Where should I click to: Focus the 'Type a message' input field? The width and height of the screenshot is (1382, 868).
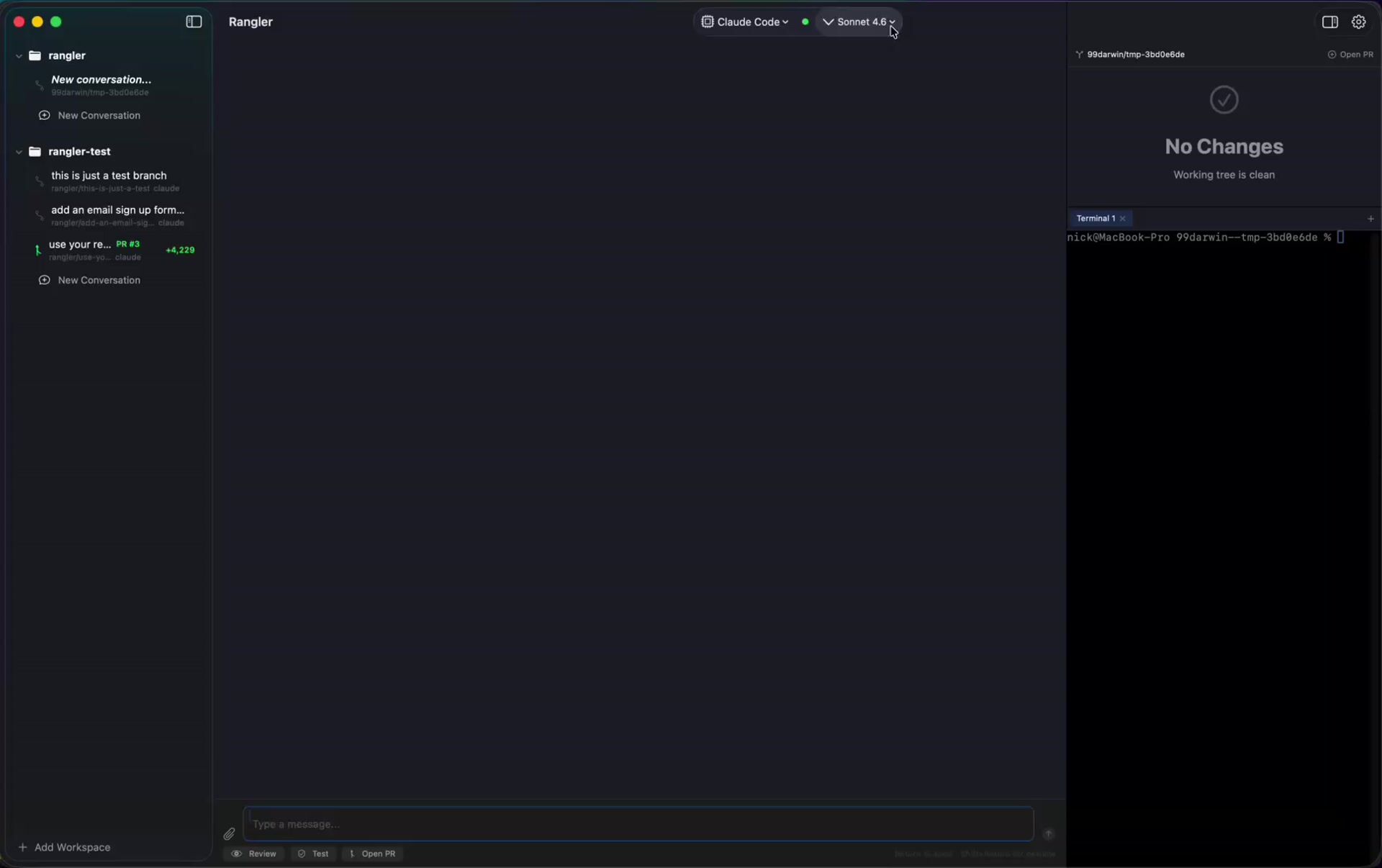pyautogui.click(x=638, y=824)
